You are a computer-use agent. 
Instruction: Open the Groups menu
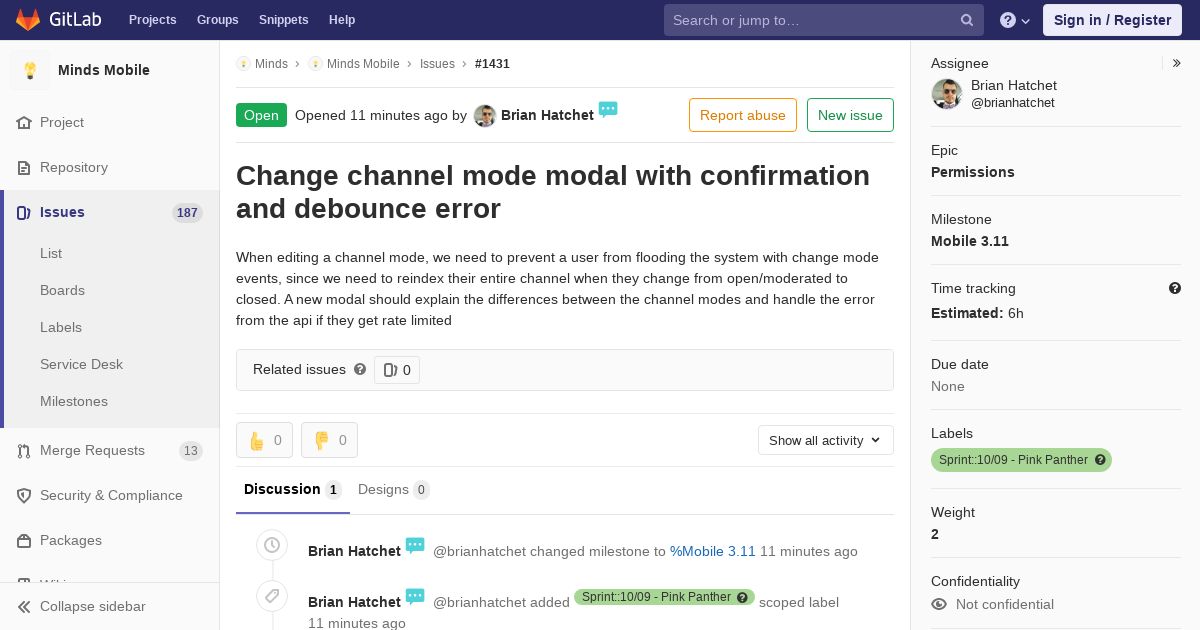pyautogui.click(x=217, y=20)
